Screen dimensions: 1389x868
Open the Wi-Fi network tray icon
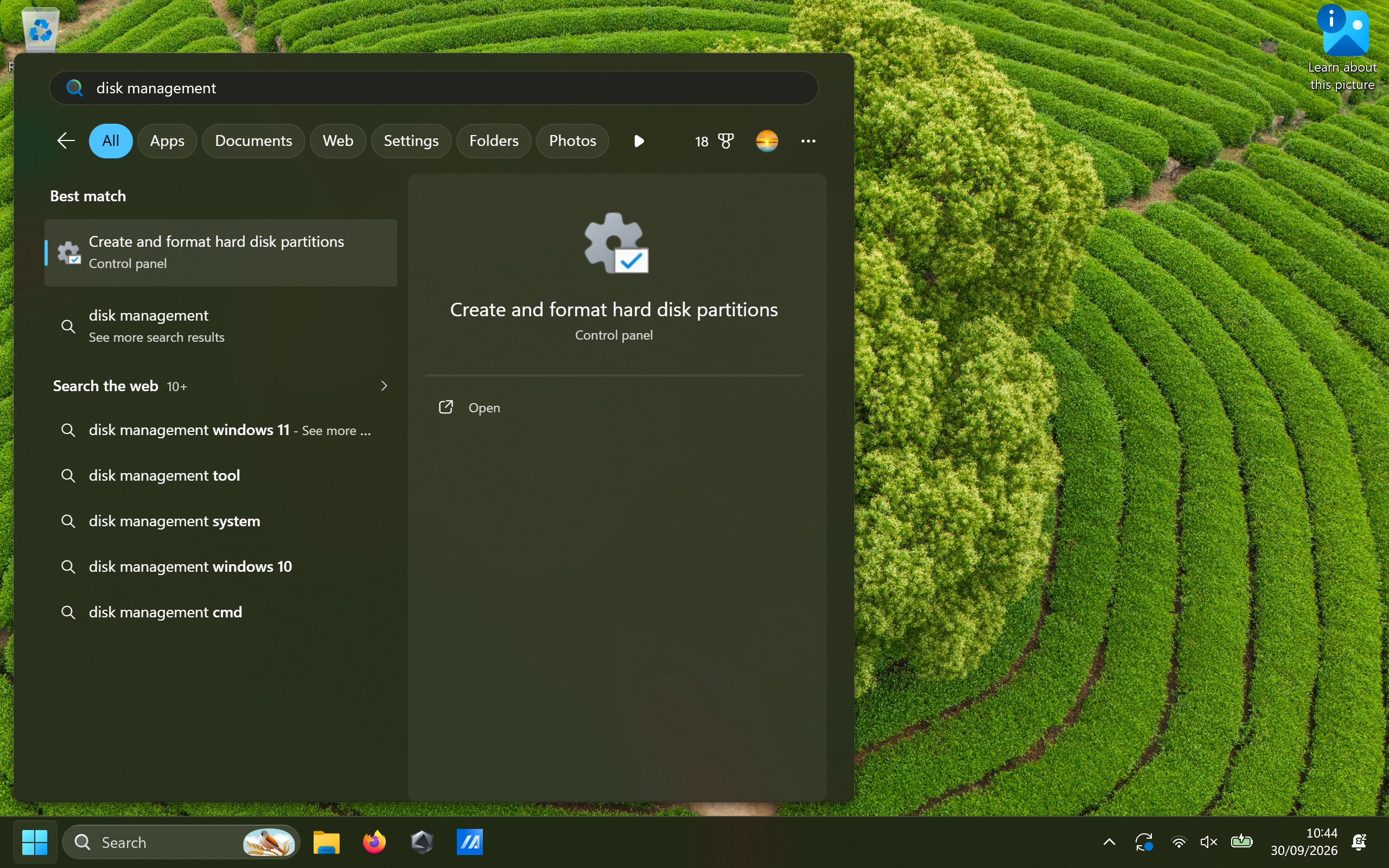tap(1178, 842)
